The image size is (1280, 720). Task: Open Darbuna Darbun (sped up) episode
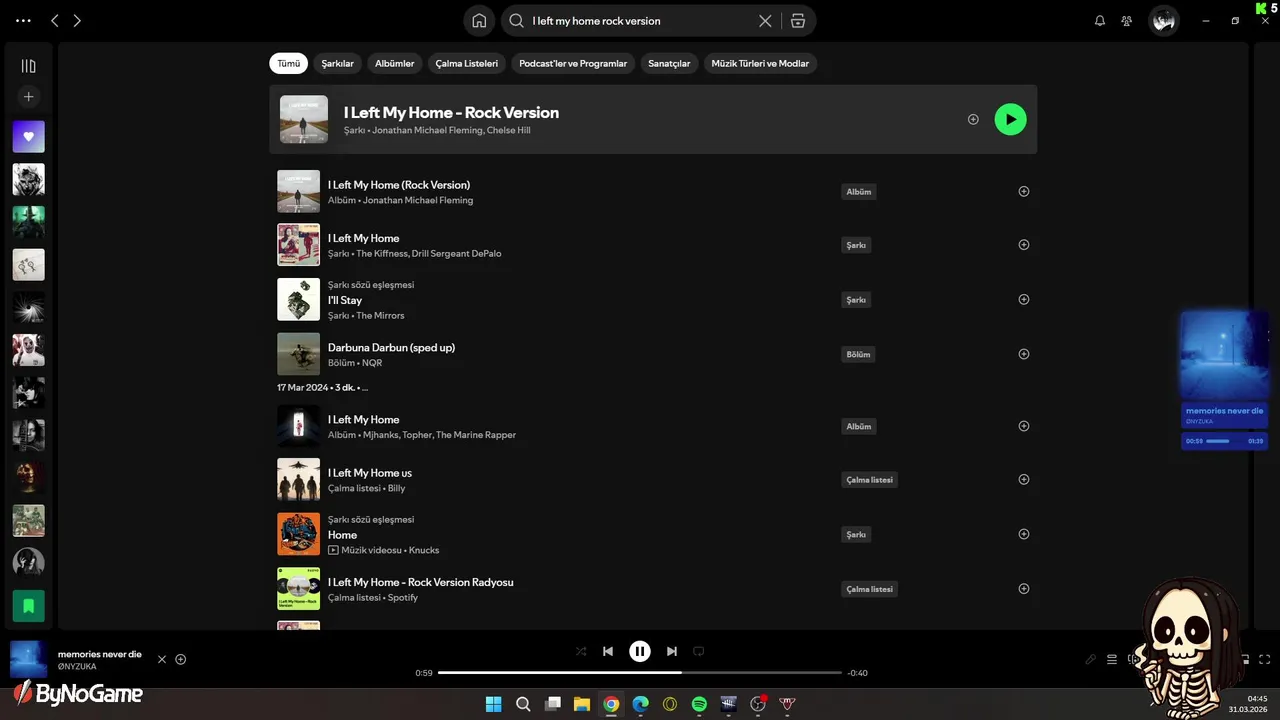[x=391, y=347]
